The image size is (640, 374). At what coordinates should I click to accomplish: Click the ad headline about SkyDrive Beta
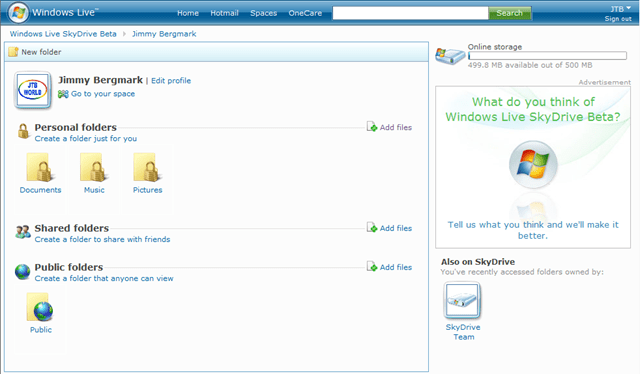point(533,109)
